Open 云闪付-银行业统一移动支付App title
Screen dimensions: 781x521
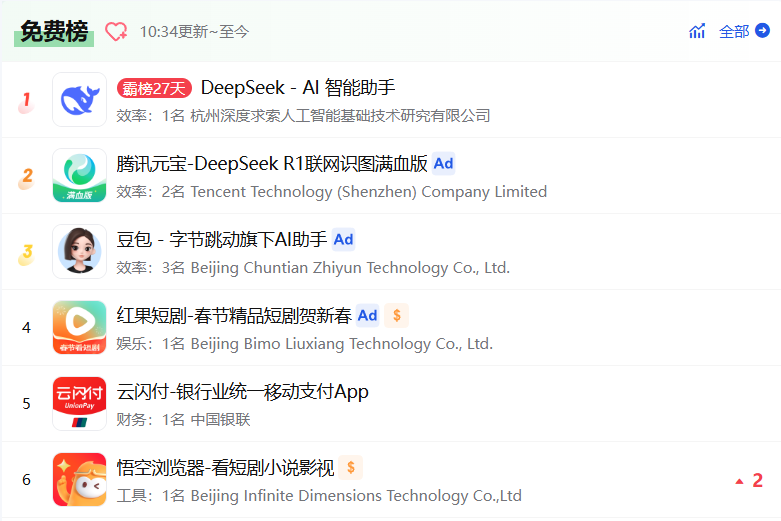coord(243,392)
